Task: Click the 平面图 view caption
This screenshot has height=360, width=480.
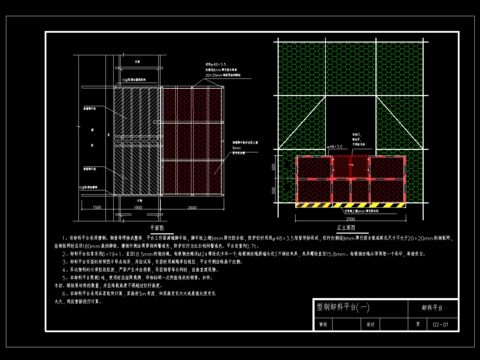Action: click(157, 228)
